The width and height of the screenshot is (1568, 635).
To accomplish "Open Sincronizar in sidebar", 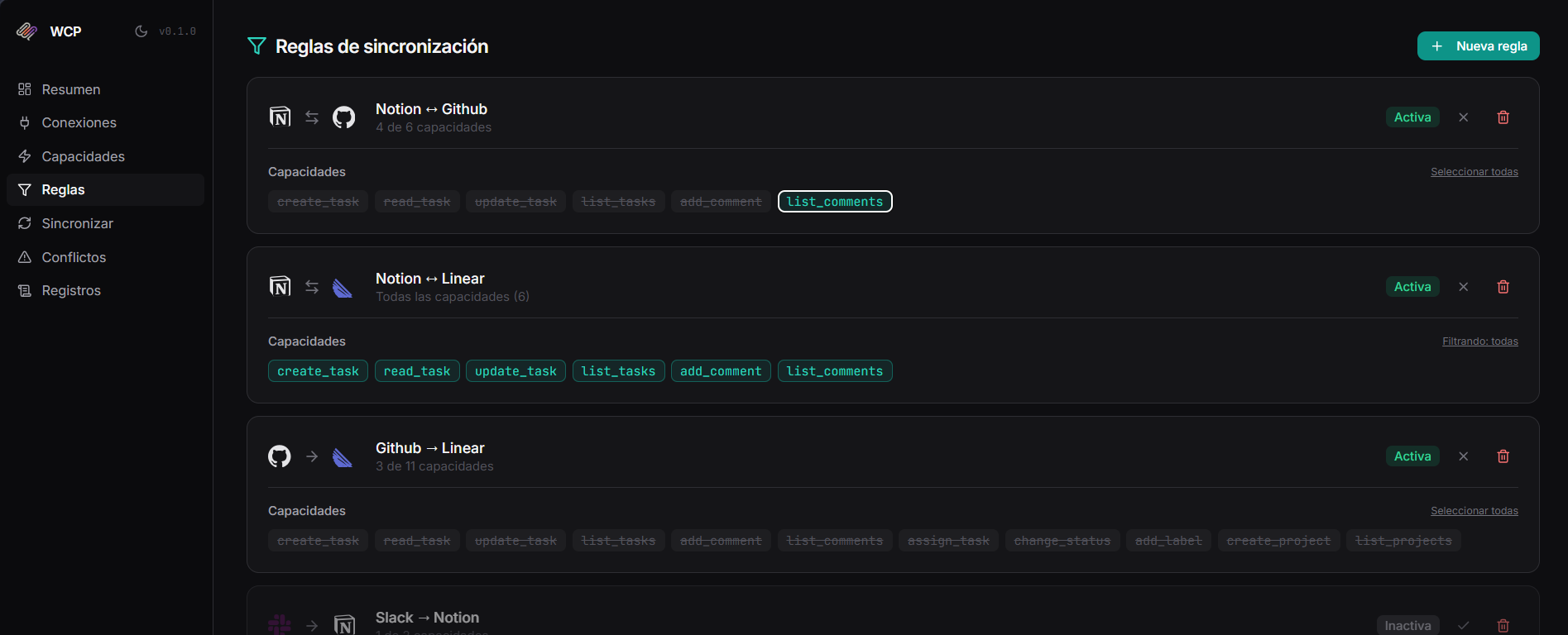I will click(x=105, y=223).
